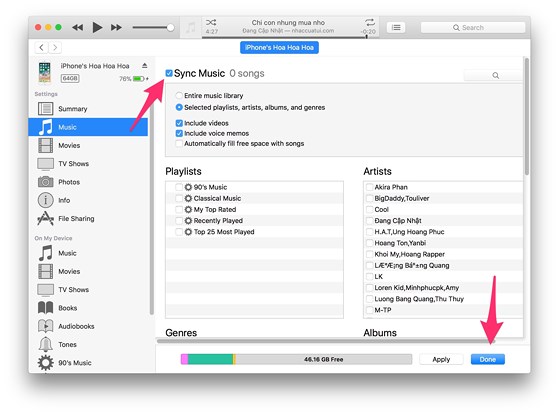Click the Apply button
This screenshot has width=559, height=414.
441,359
